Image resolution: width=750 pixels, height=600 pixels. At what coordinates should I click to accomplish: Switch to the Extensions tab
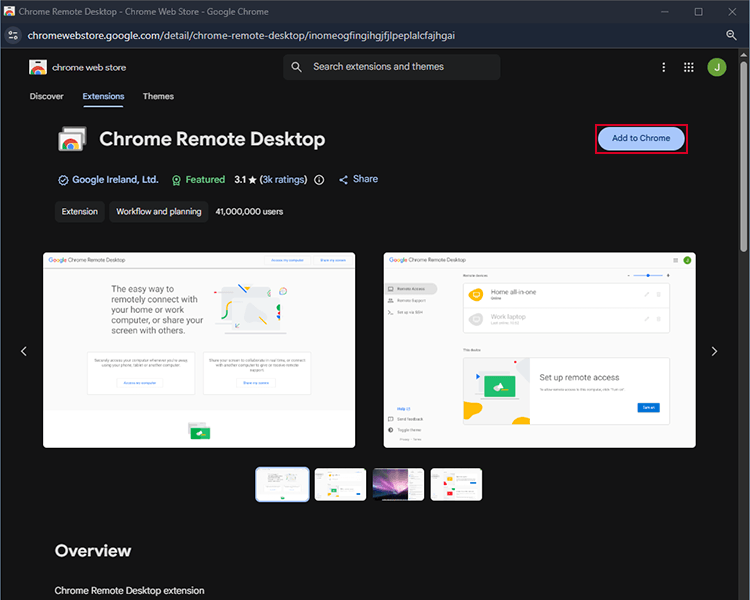[x=103, y=96]
